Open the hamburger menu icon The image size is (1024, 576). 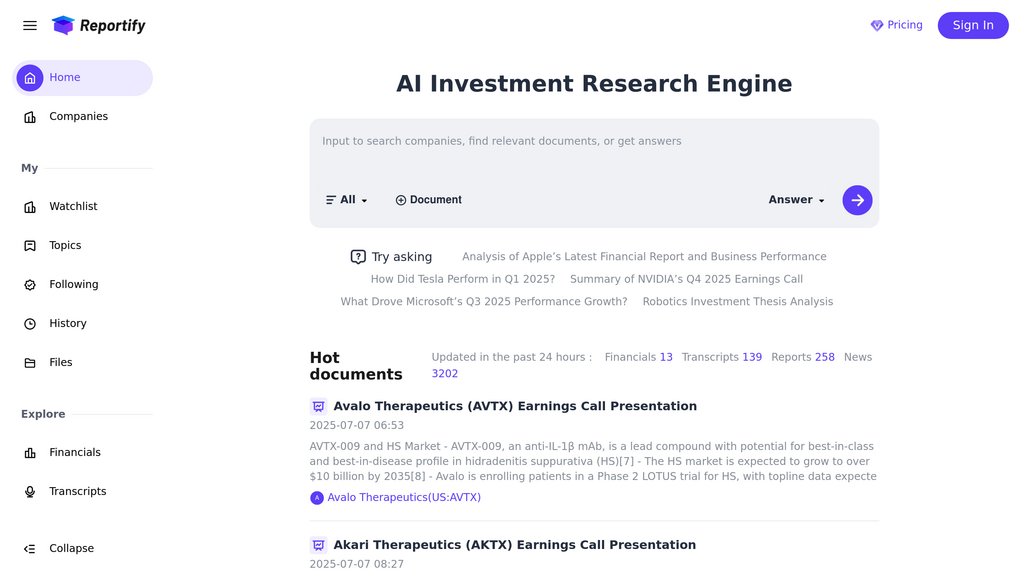[x=30, y=25]
